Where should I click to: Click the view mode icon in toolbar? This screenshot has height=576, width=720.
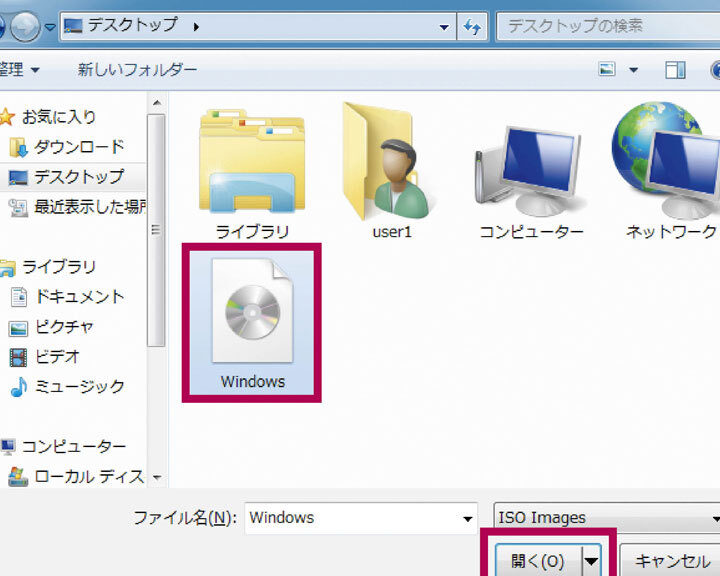pyautogui.click(x=607, y=70)
